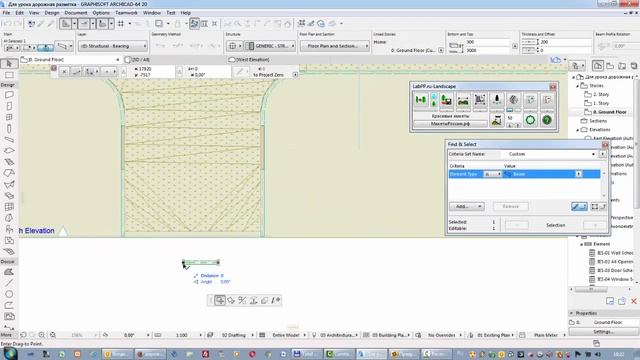This screenshot has height=360, width=640.
Task: Click the Mirror icon in the pet palette
Action: coord(242,300)
